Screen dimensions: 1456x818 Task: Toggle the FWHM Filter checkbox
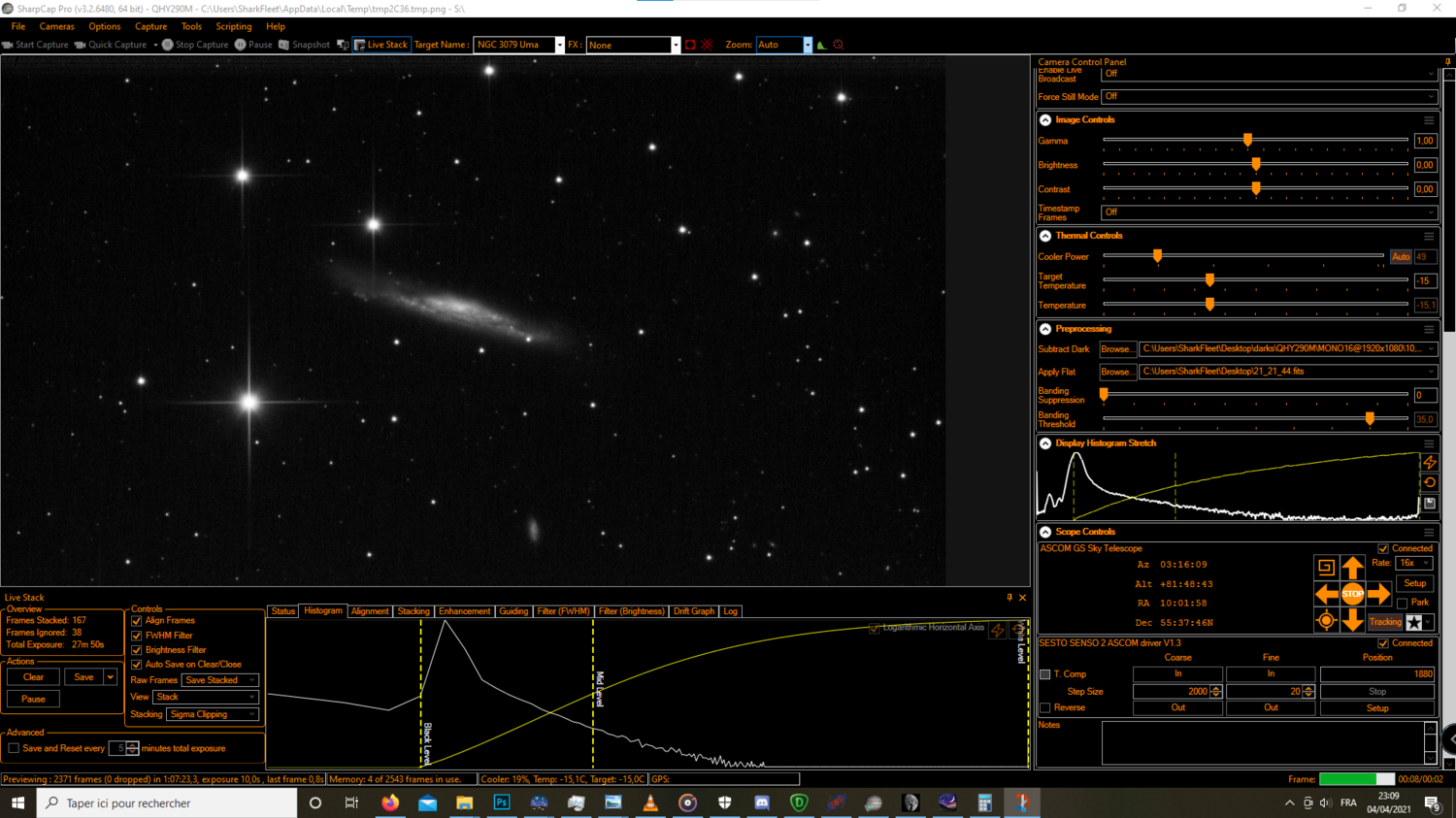coord(136,635)
